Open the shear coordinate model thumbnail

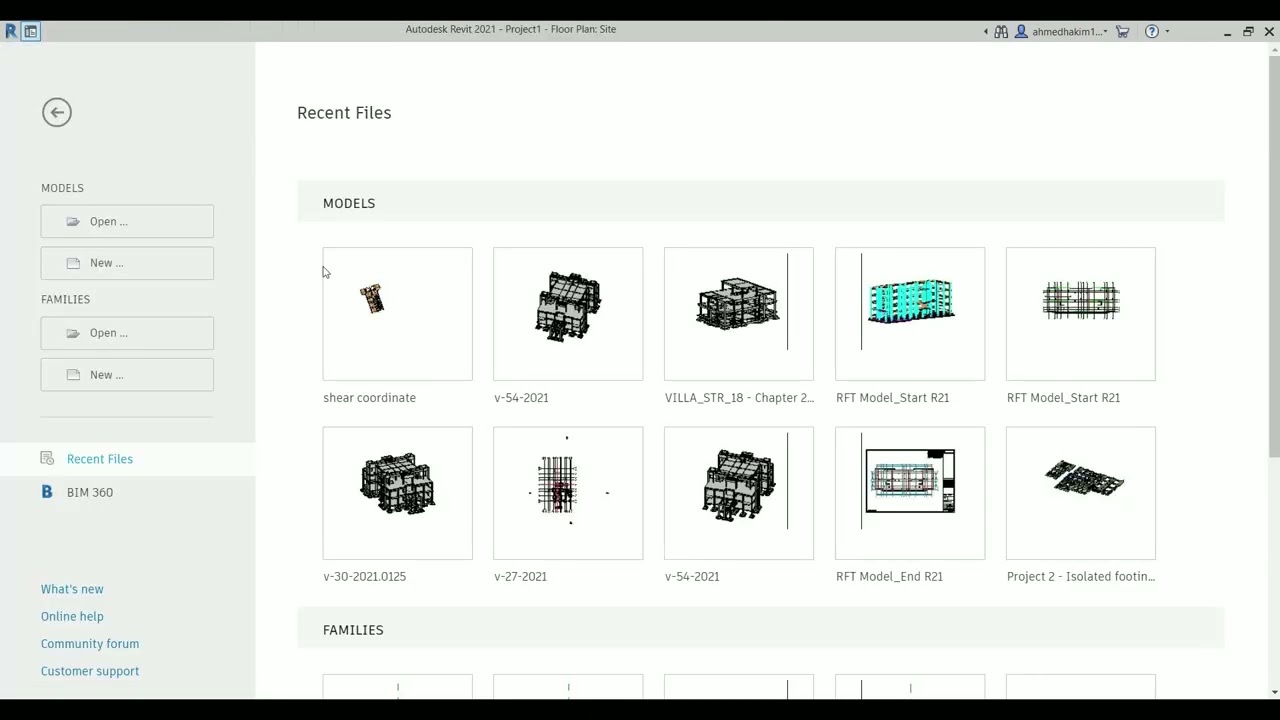397,314
